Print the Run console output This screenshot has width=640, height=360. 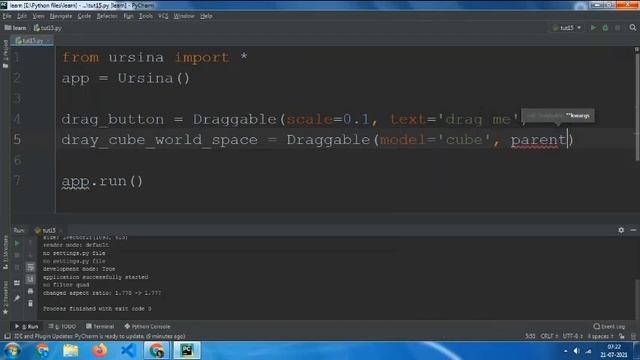[x=30, y=291]
